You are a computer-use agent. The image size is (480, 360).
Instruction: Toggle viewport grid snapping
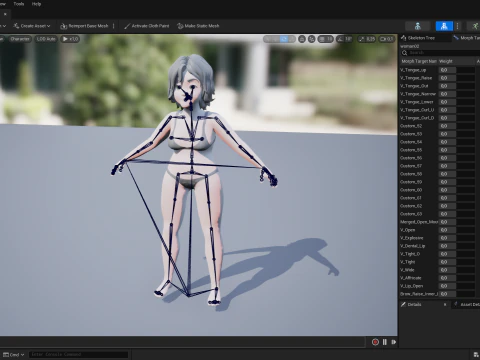click(325, 39)
